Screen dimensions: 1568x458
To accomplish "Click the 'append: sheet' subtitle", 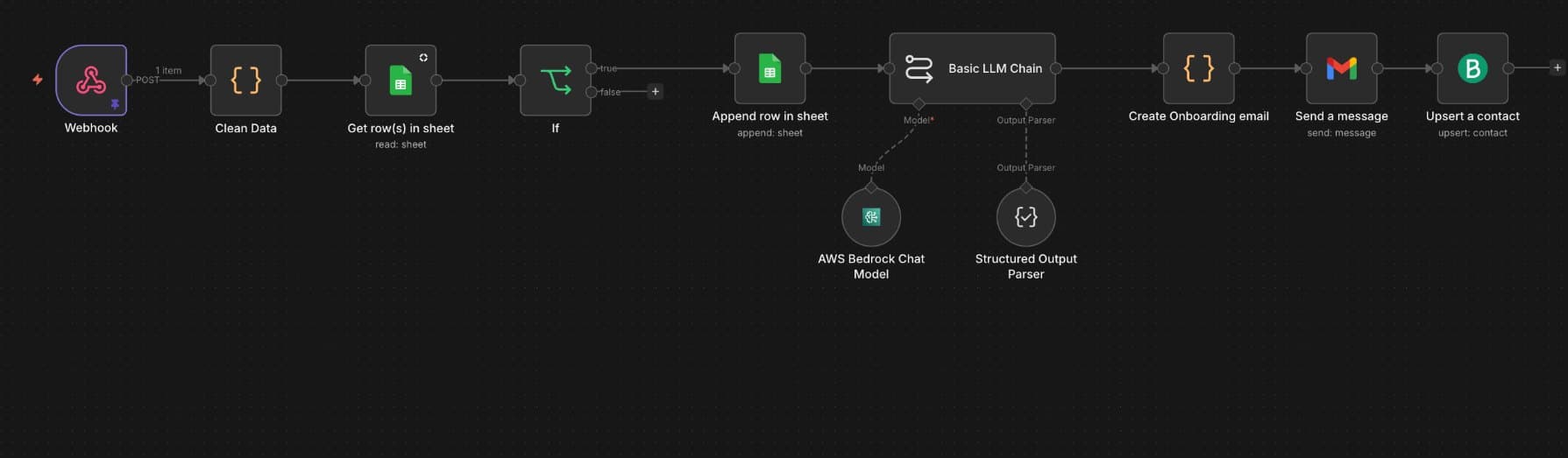I will [770, 133].
